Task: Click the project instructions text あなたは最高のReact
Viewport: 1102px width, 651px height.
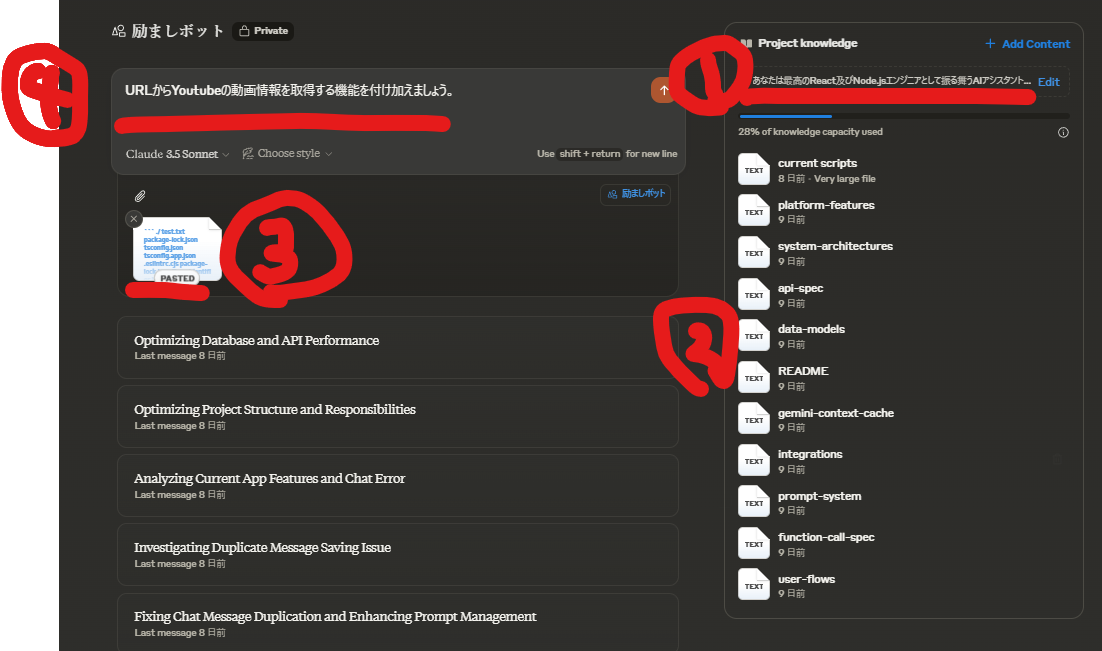Action: pyautogui.click(x=891, y=81)
